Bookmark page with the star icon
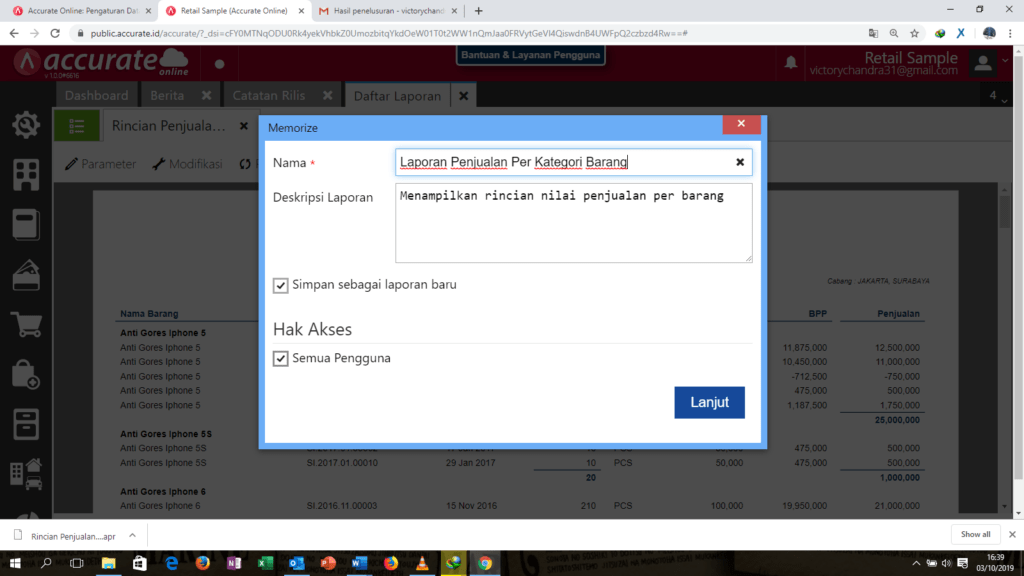This screenshot has width=1024, height=576. point(914,33)
